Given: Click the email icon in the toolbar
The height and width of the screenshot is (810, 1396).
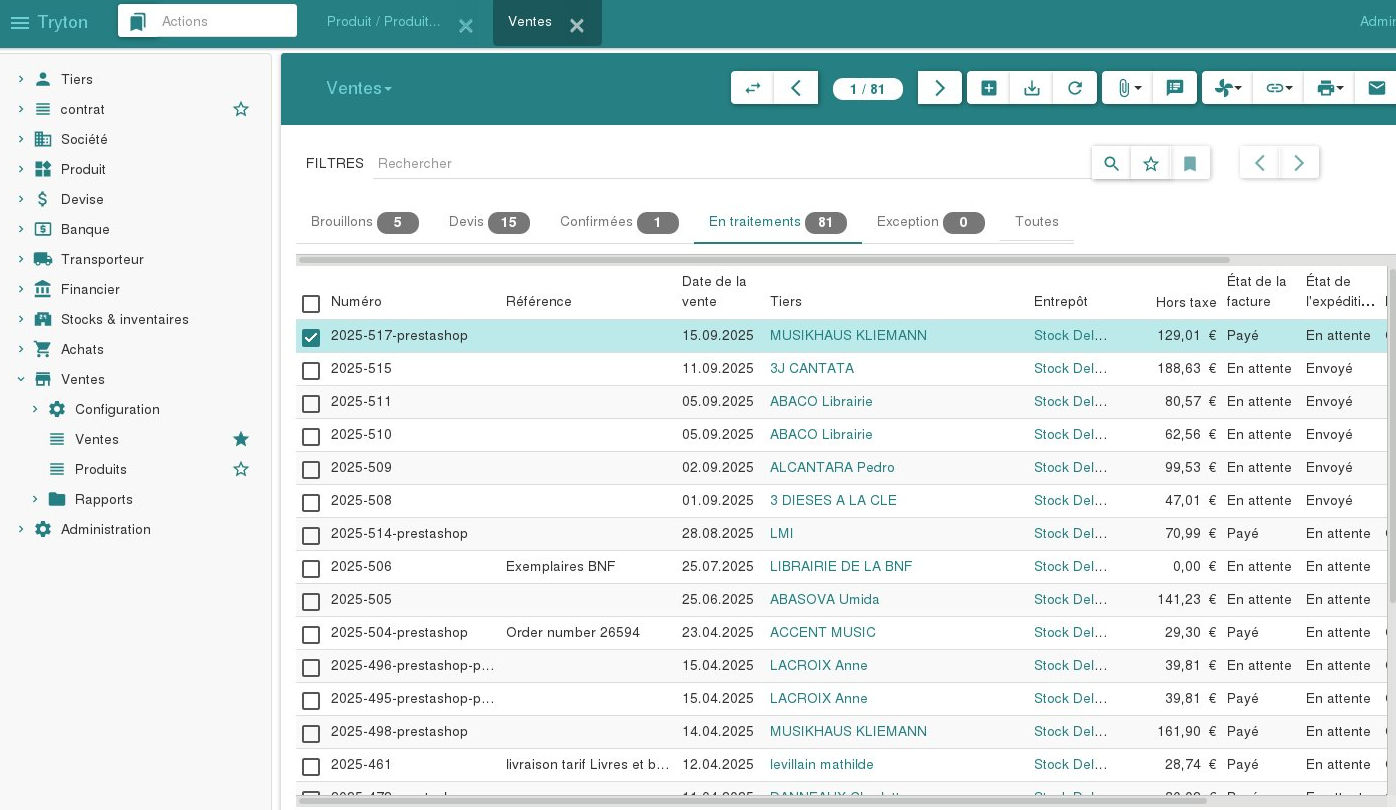Looking at the screenshot, I should (x=1377, y=88).
